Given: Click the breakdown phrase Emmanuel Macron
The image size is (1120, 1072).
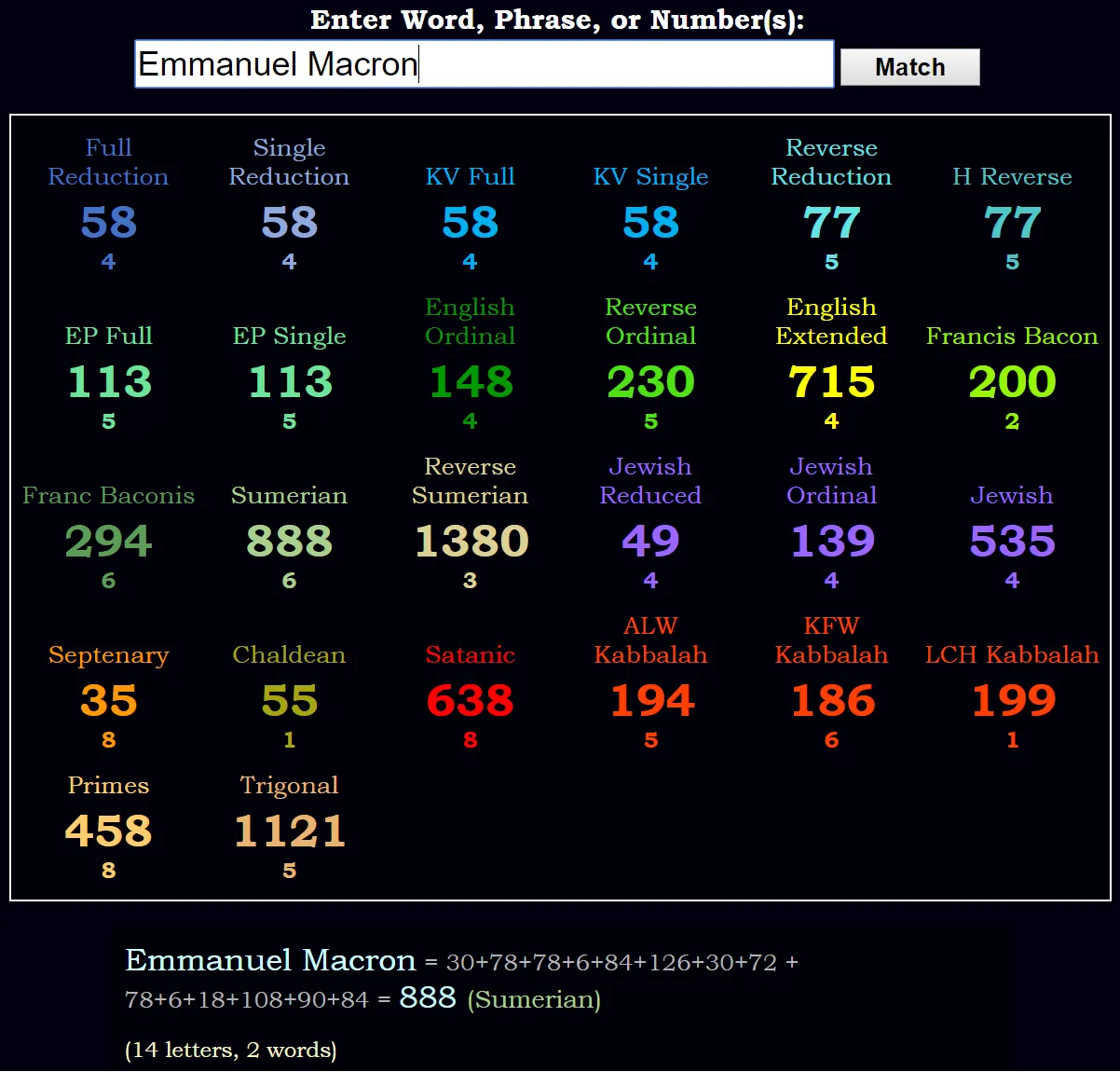Looking at the screenshot, I should pyautogui.click(x=270, y=960).
